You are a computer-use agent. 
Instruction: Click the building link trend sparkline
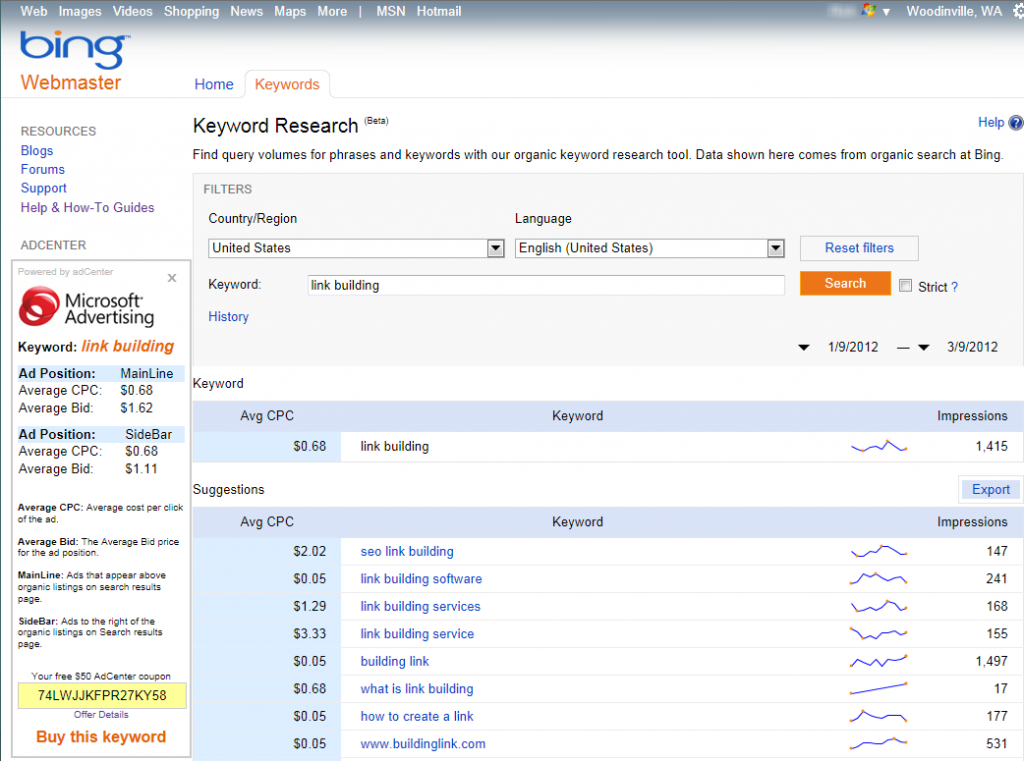878,661
